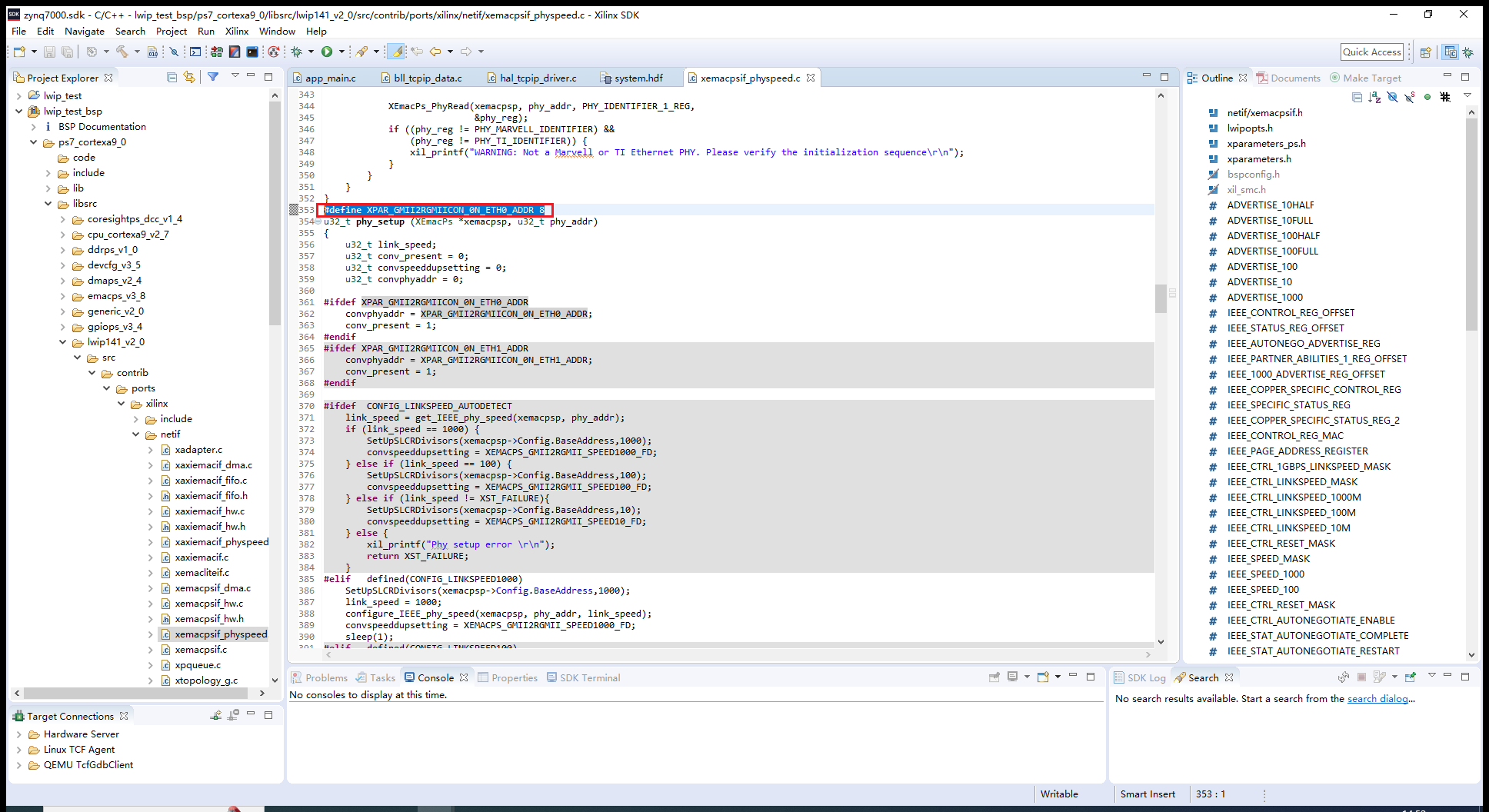
Task: Expand the emacps_v3_8 folder
Action: tap(63, 296)
